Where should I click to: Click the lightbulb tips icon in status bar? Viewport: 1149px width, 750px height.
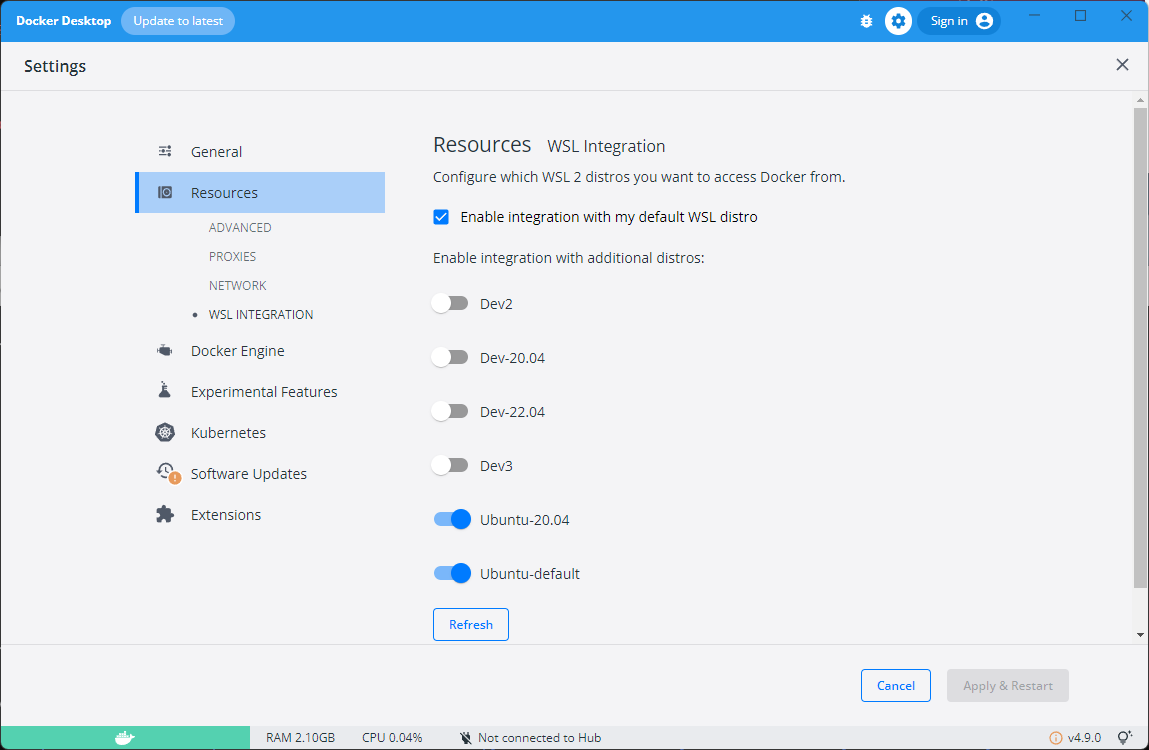click(1125, 738)
